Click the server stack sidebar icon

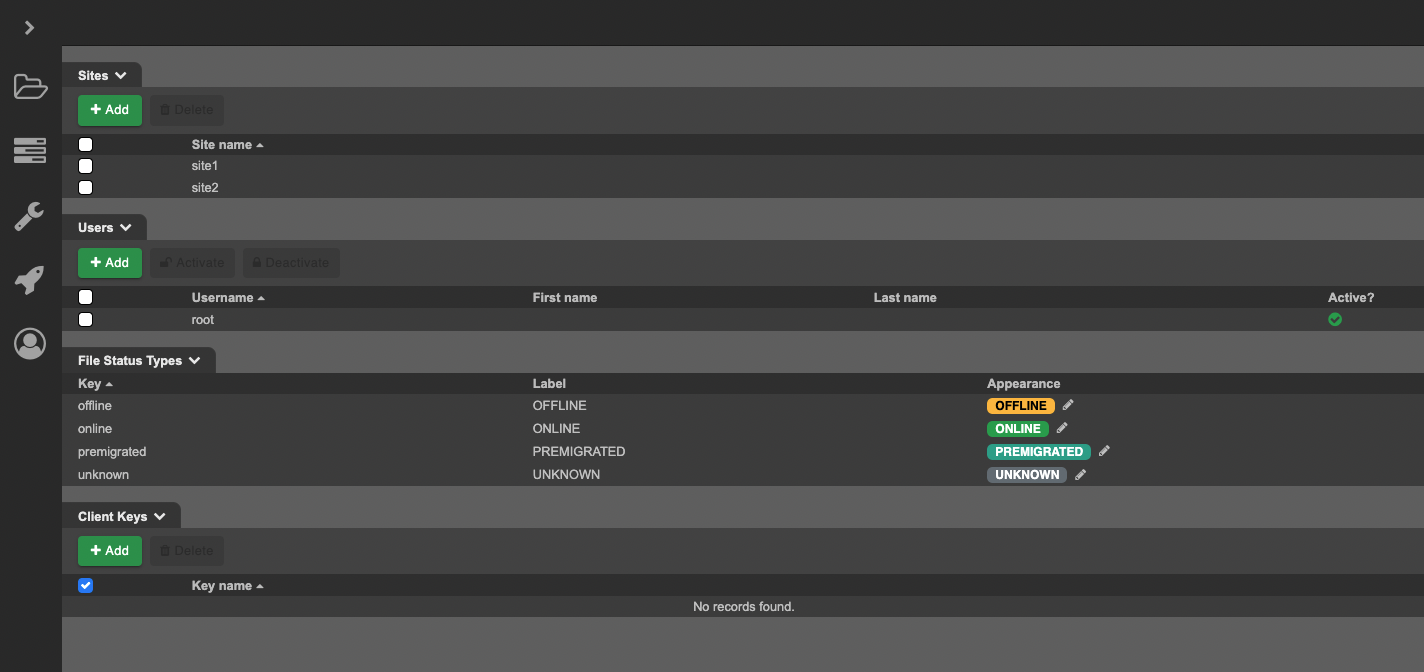(30, 151)
